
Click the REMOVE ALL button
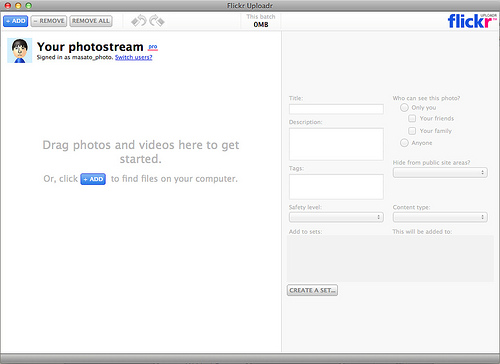(91, 21)
